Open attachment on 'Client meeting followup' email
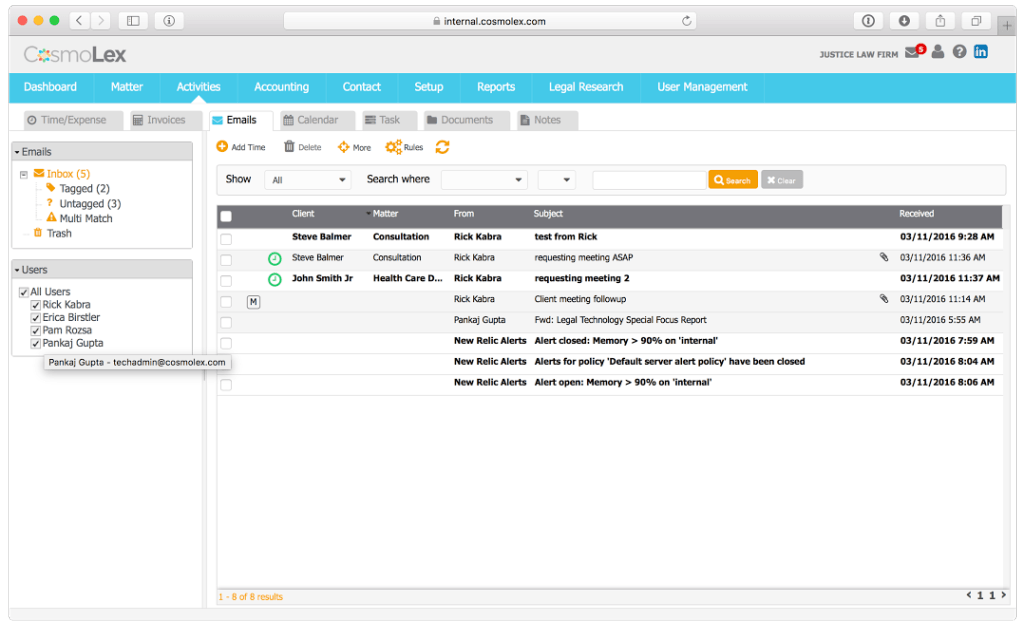The image size is (1024, 622). 884,299
